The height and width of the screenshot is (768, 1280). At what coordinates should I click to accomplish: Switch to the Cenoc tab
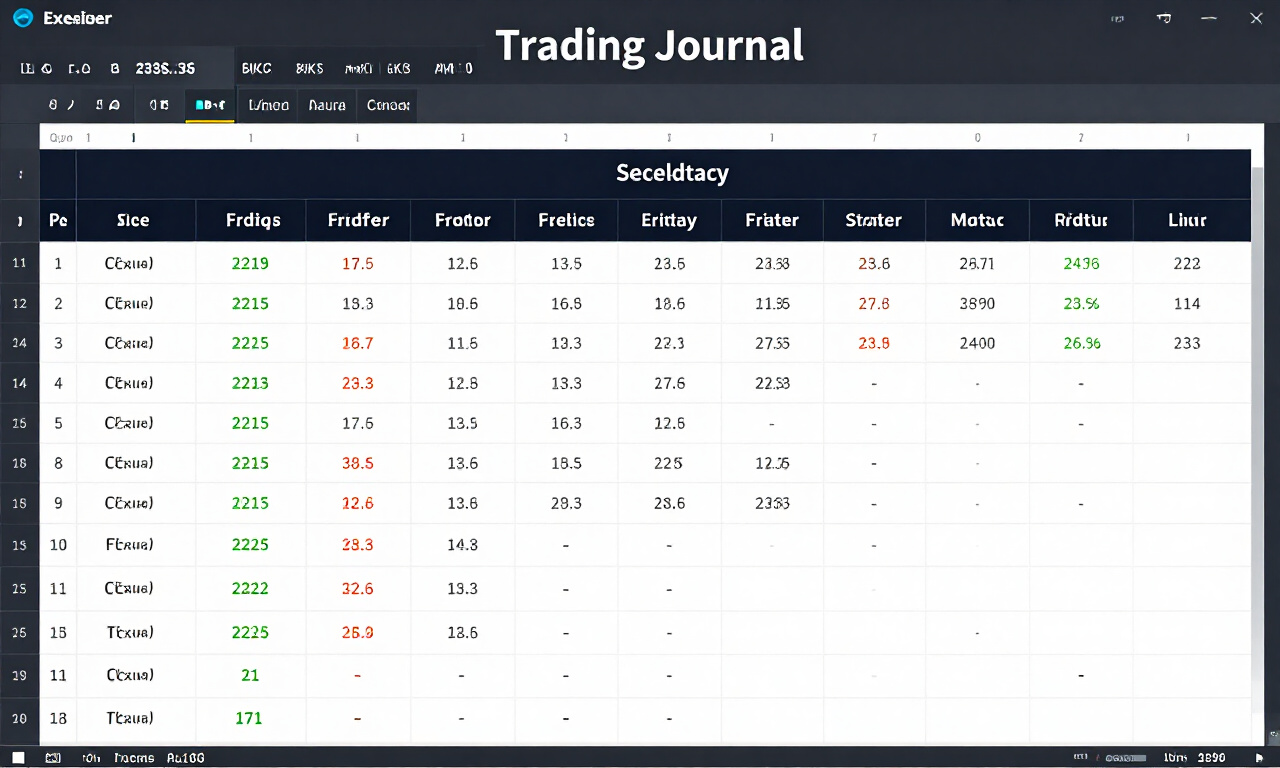point(388,105)
